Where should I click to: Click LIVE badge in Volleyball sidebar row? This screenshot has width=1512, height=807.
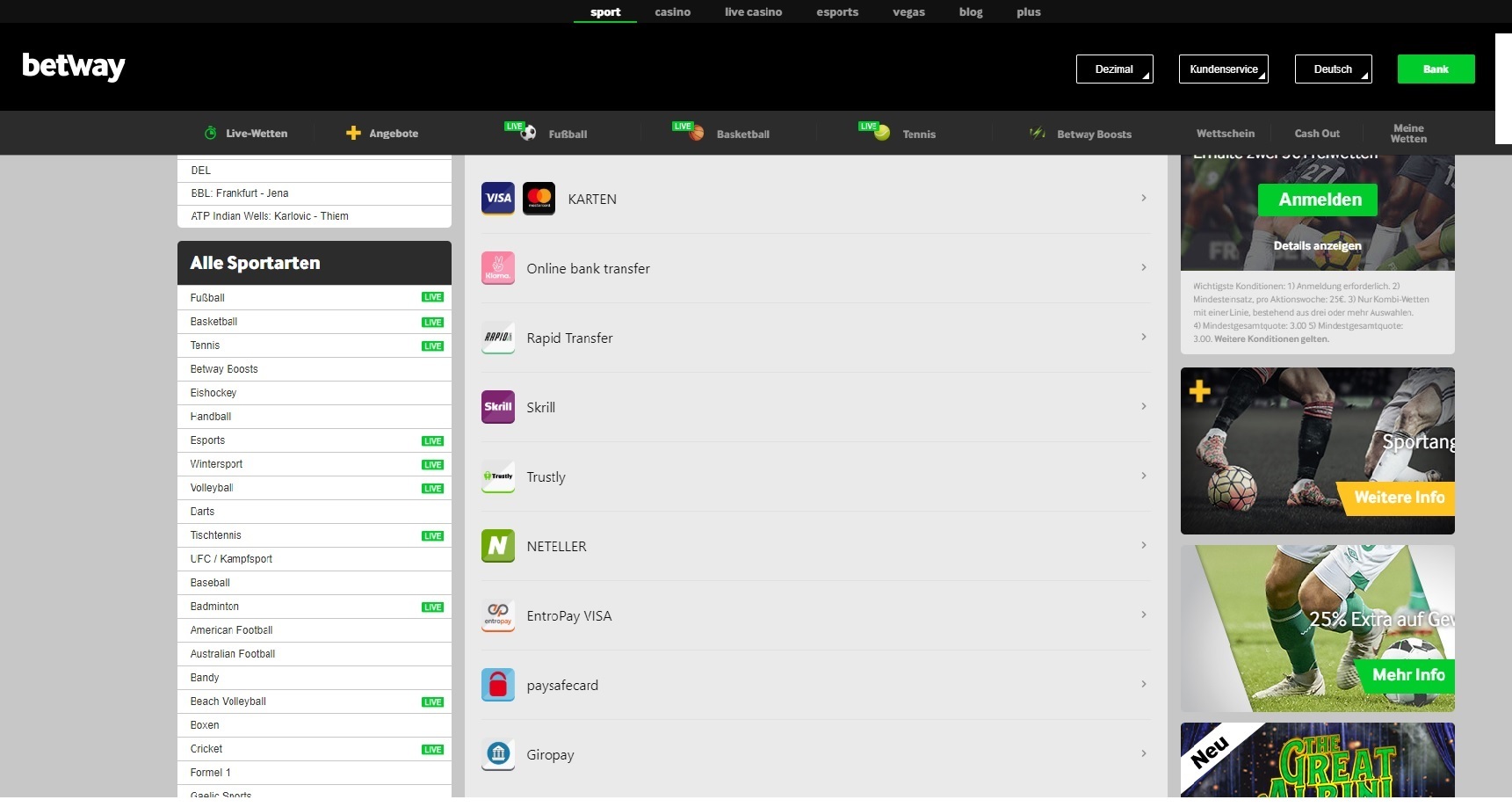[x=432, y=488]
